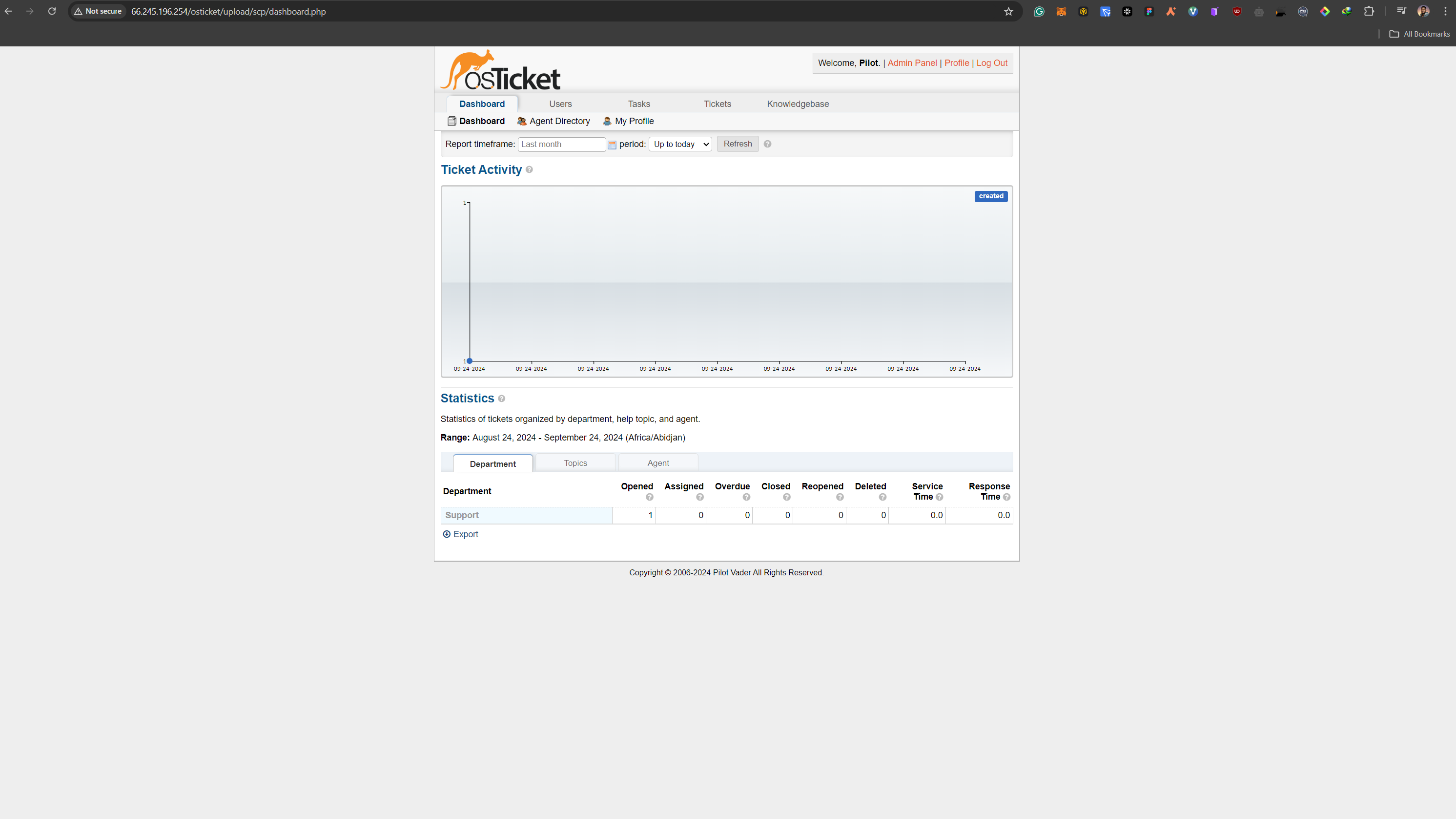Click the help icon under Opened column
The width and height of the screenshot is (1456, 819).
650,497
